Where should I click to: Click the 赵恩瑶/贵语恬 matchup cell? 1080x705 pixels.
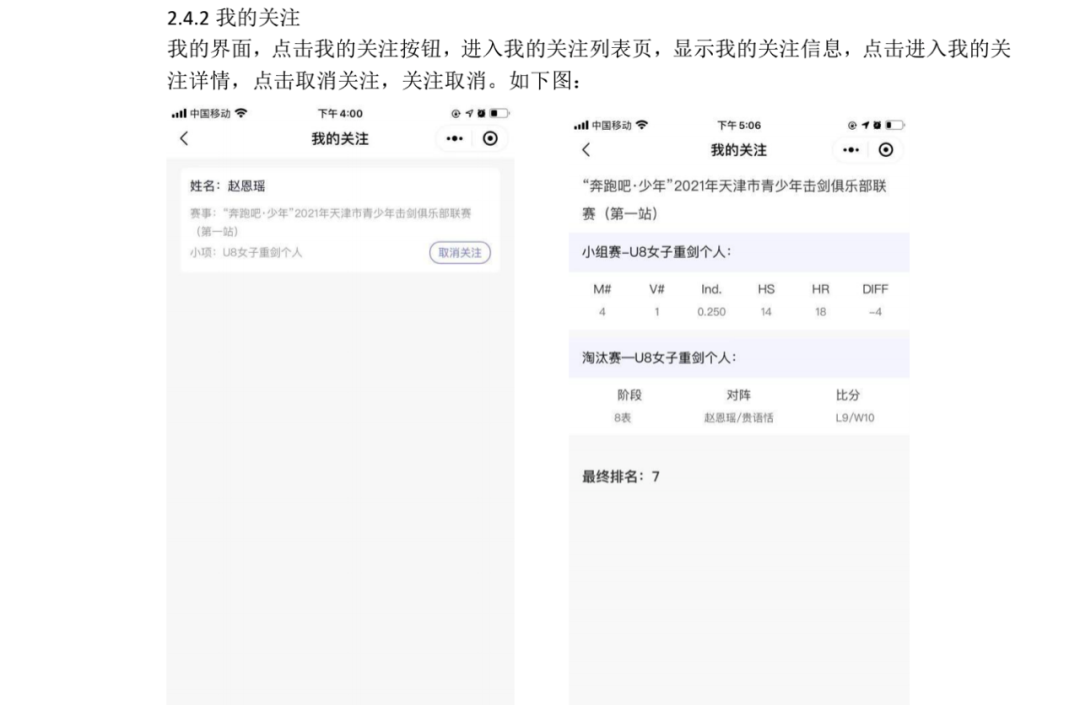(x=738, y=417)
